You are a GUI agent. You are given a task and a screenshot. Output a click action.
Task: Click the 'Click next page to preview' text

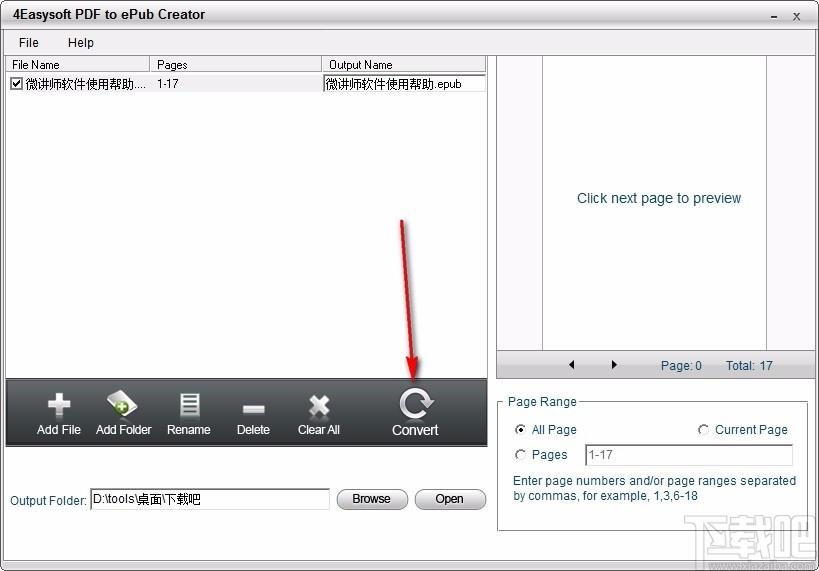(659, 198)
